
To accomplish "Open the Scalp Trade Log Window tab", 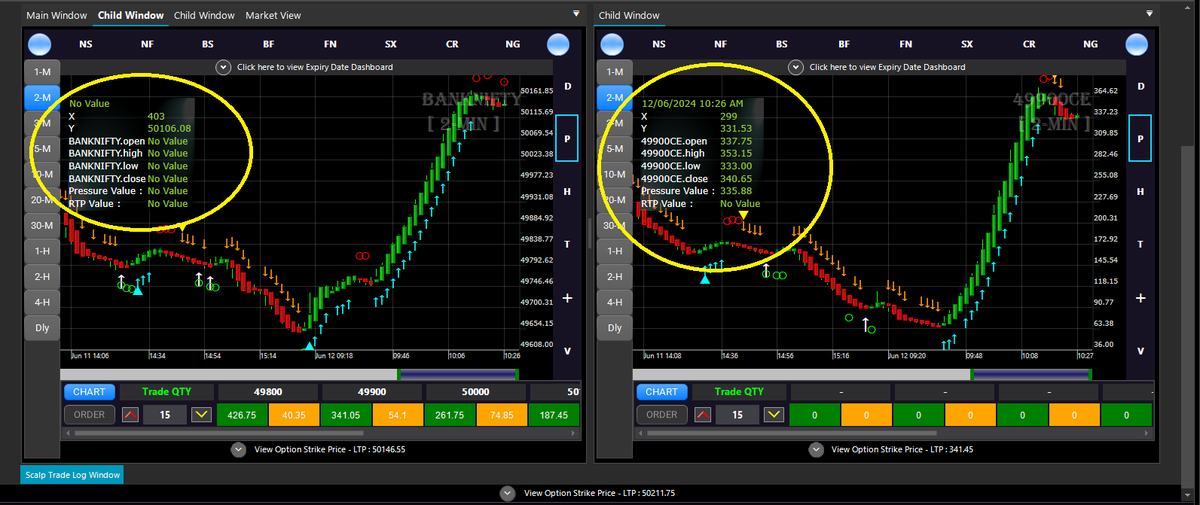I will 72,475.
